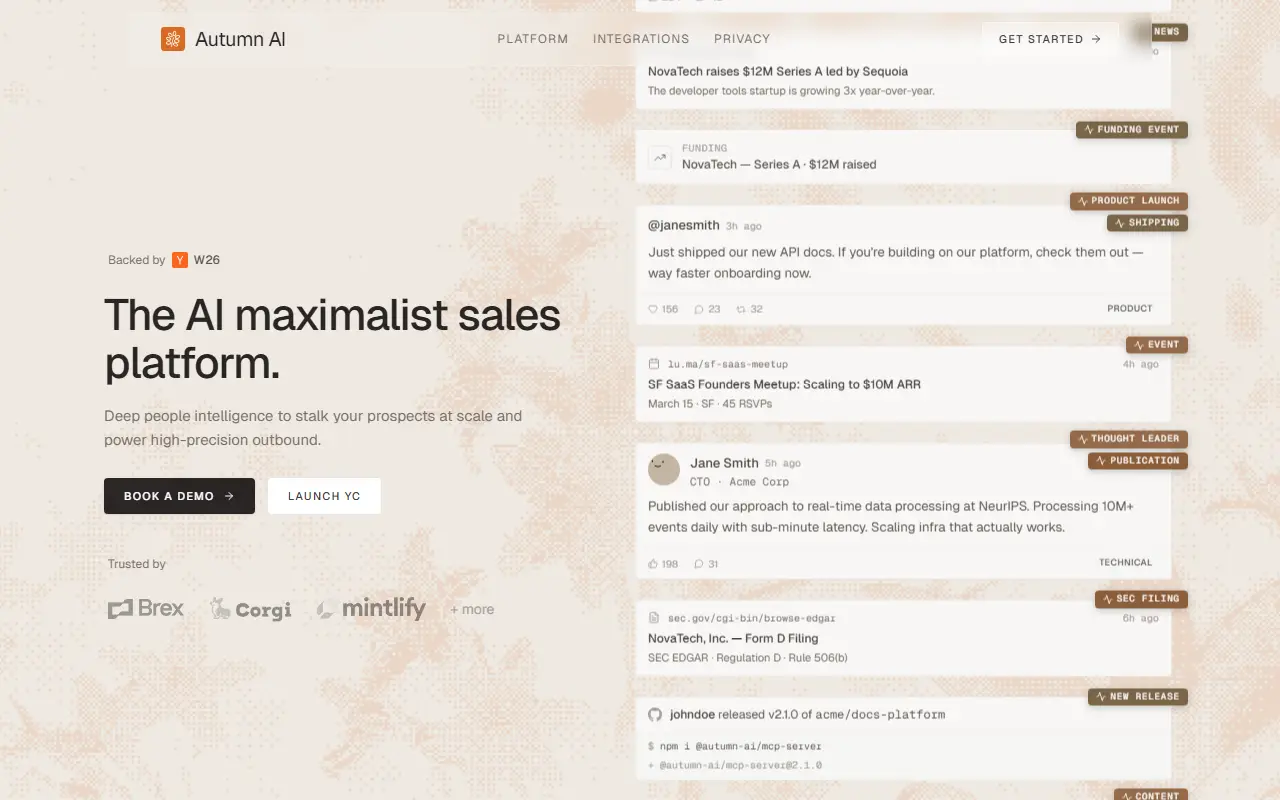1280x800 pixels.
Task: Click the Get Started button
Action: (1050, 39)
